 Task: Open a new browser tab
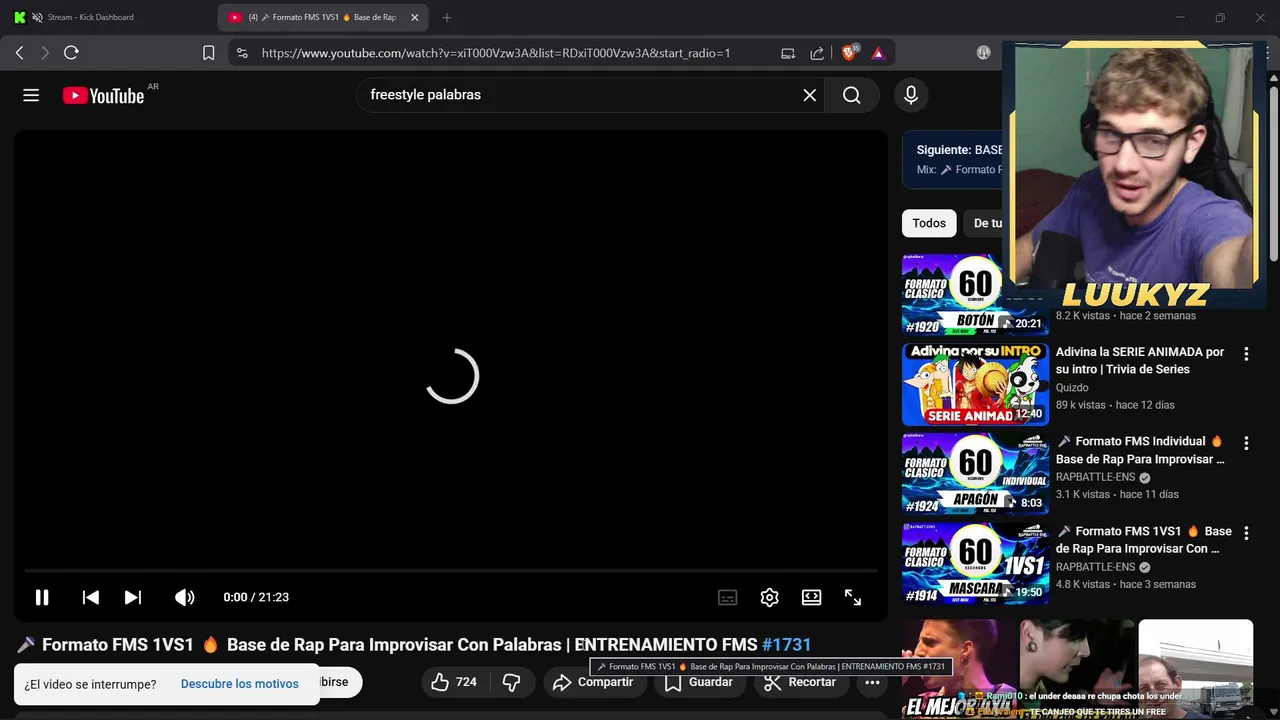[447, 17]
